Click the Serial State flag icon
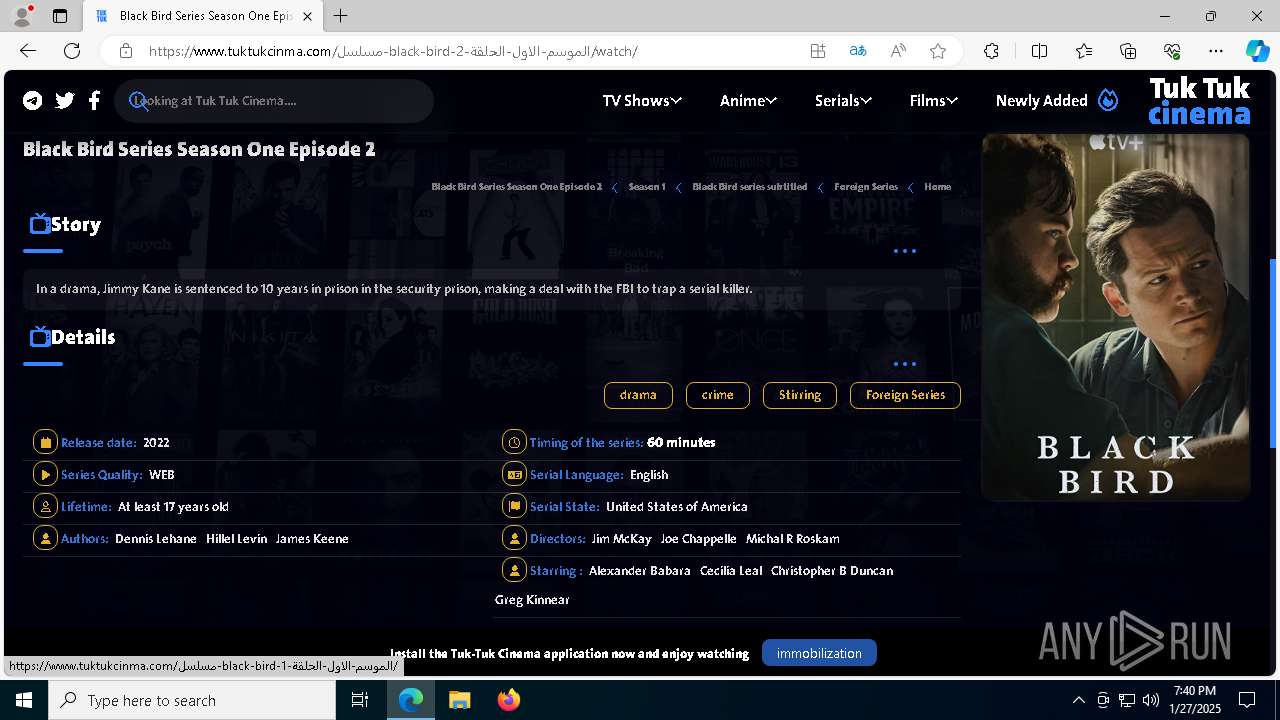The width and height of the screenshot is (1280, 720). point(514,506)
